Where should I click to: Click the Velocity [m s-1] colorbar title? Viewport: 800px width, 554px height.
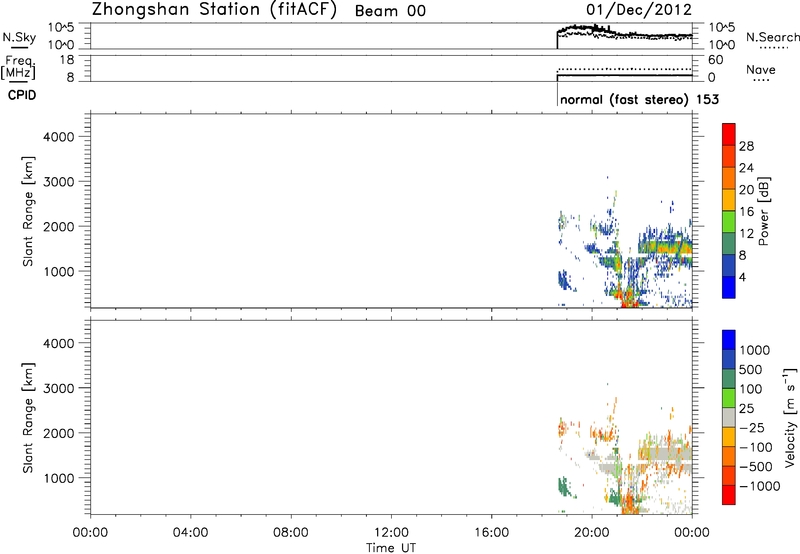[x=790, y=417]
